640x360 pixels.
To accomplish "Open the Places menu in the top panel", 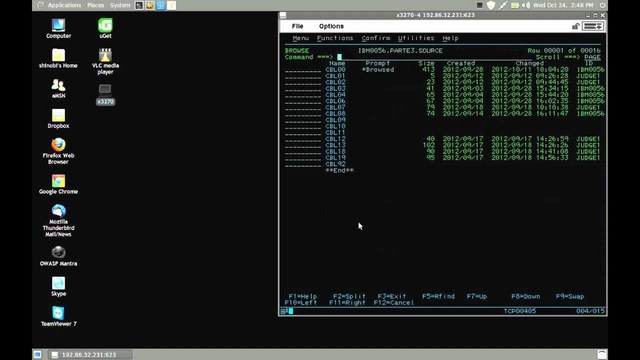I will pyautogui.click(x=96, y=5).
